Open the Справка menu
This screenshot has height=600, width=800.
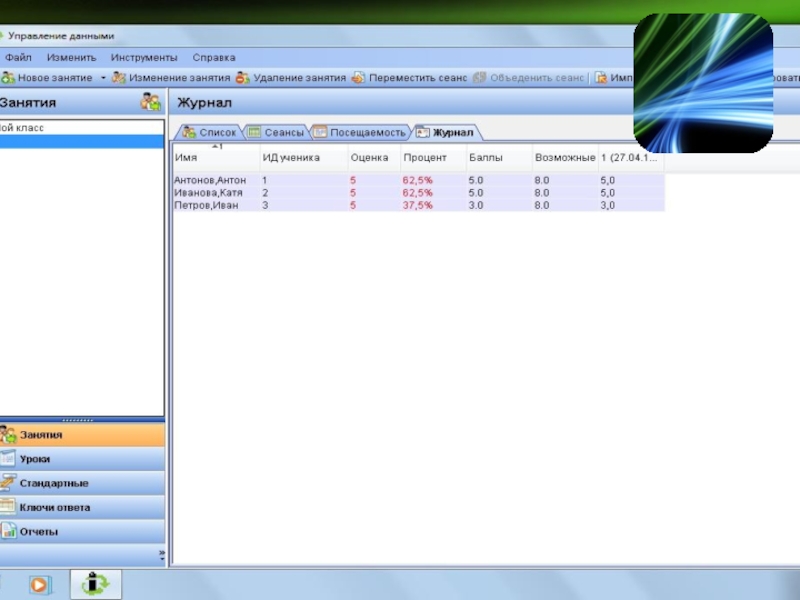coord(214,57)
